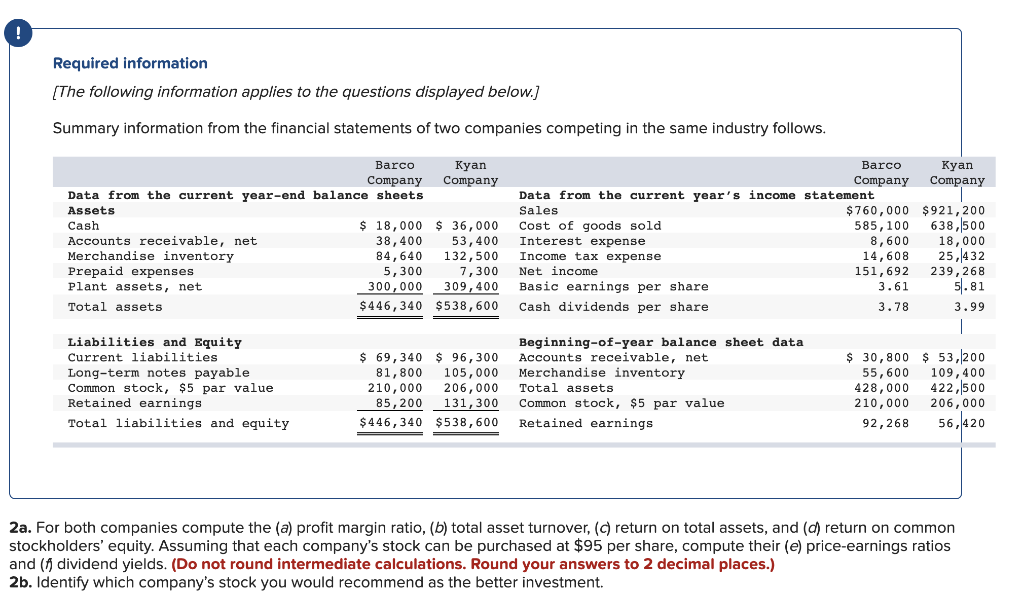Select Kyan's beginning retained earnings 56,420

961,423
